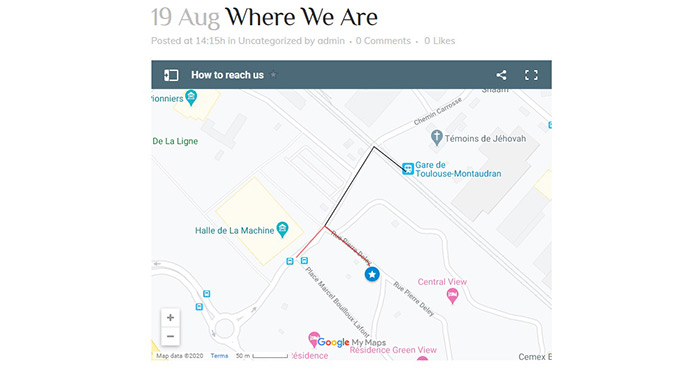Open the Where We Are post title

click(301, 17)
